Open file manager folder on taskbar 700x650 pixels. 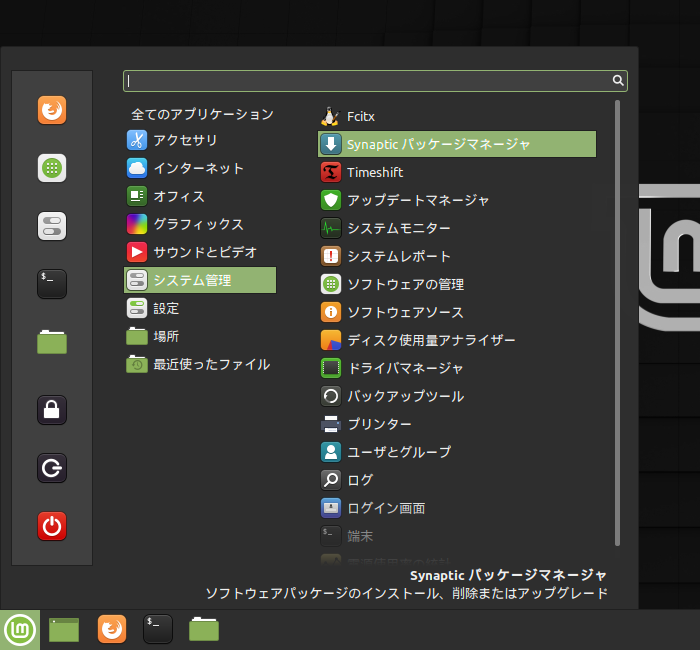204,629
